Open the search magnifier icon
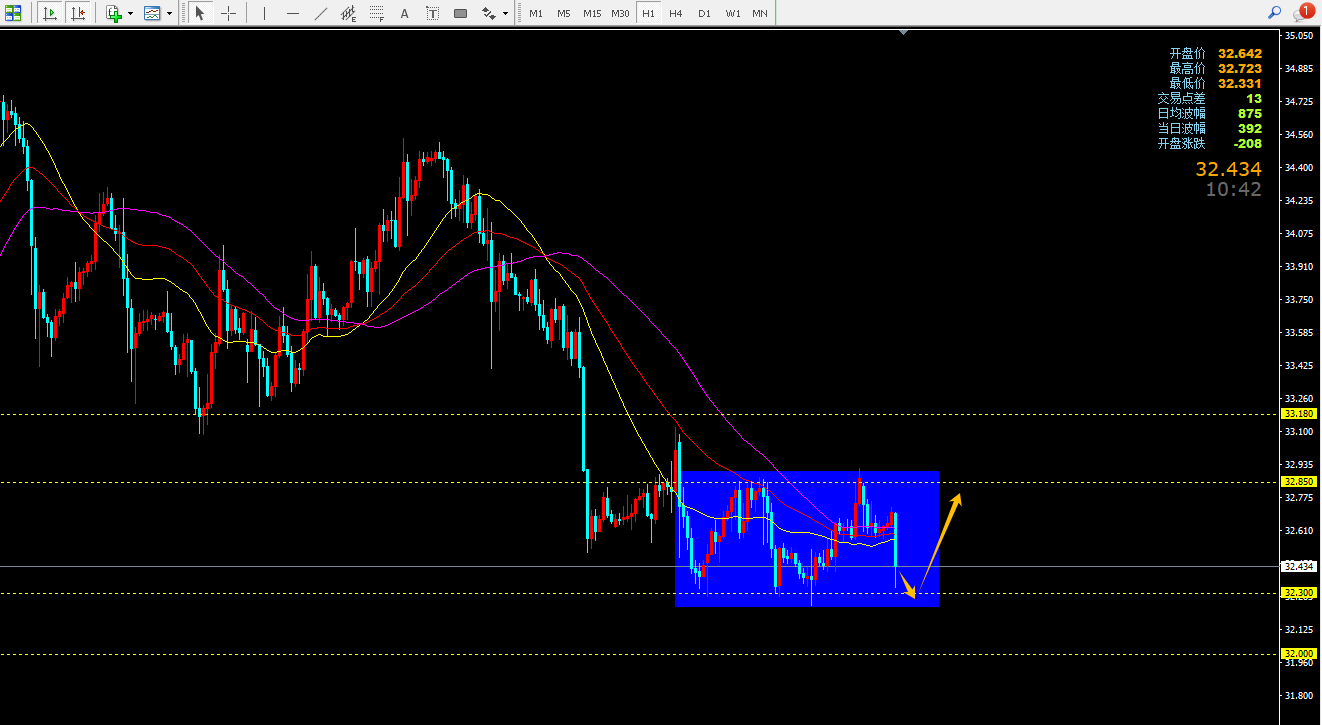 [x=1274, y=13]
